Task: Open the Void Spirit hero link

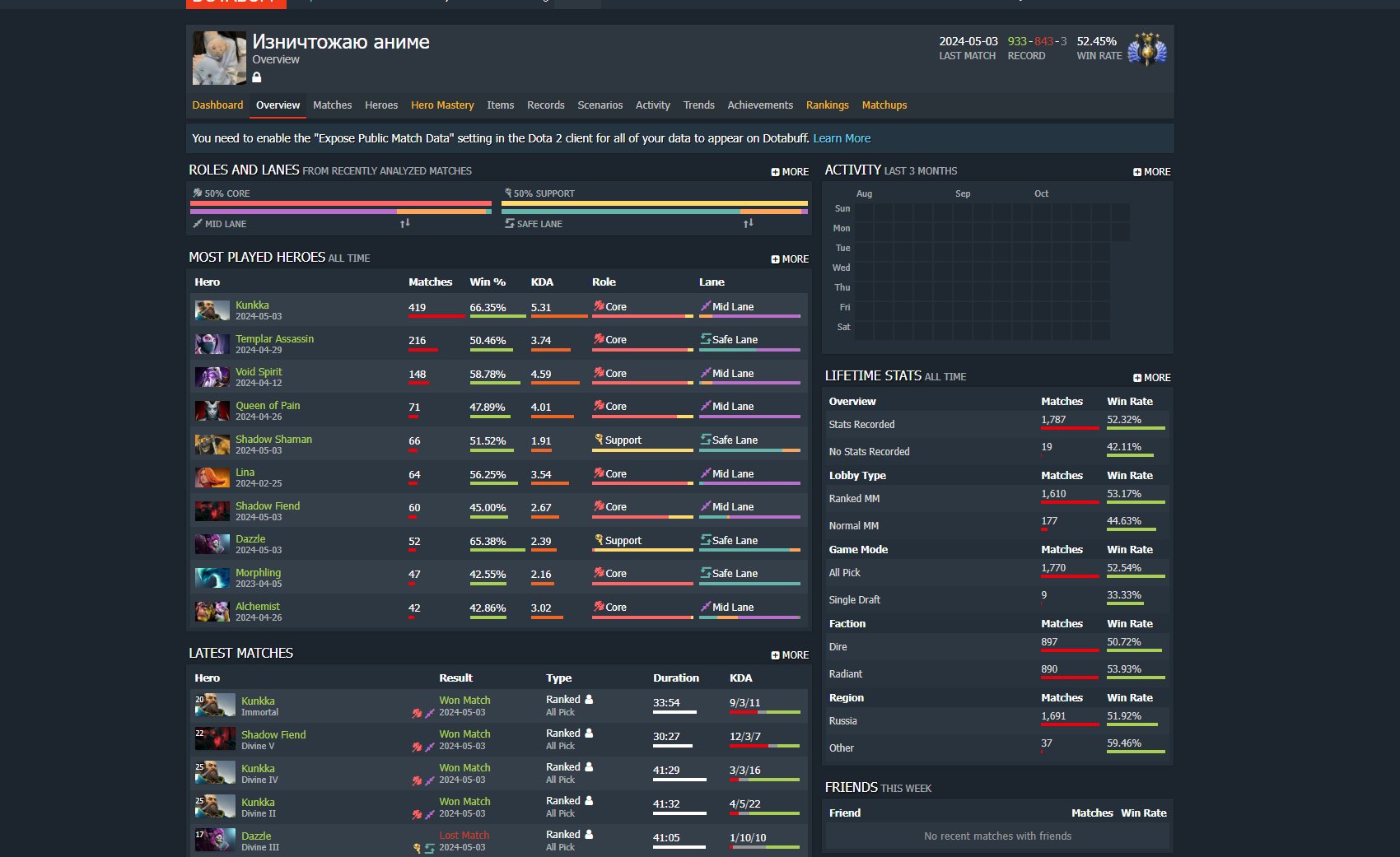Action: pyautogui.click(x=259, y=372)
